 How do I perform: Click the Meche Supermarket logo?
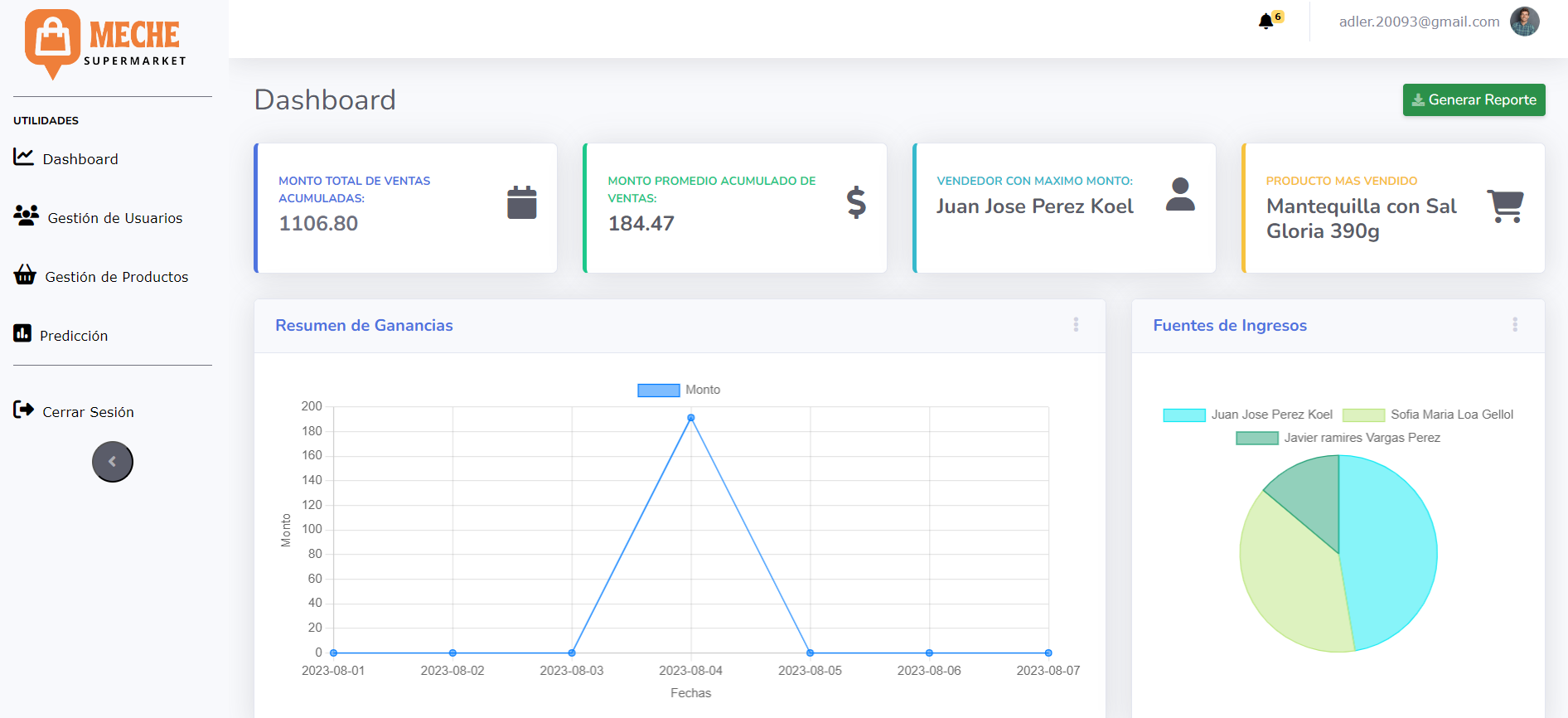106,43
